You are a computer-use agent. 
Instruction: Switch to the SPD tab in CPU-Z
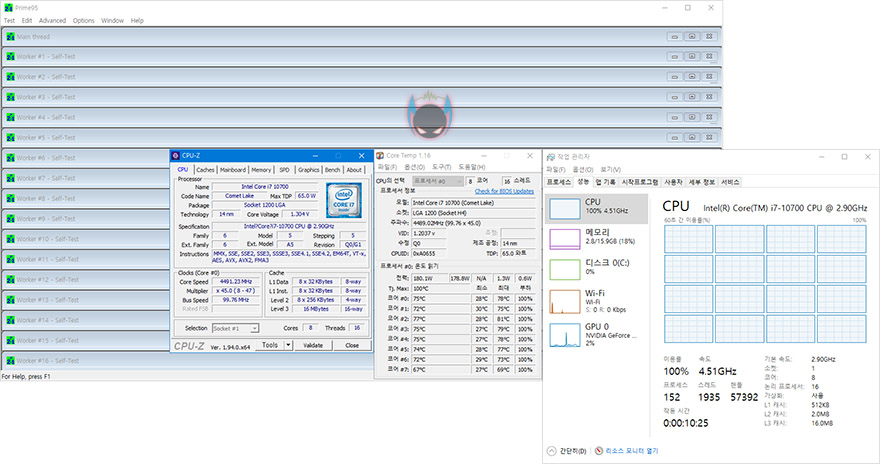pos(285,169)
